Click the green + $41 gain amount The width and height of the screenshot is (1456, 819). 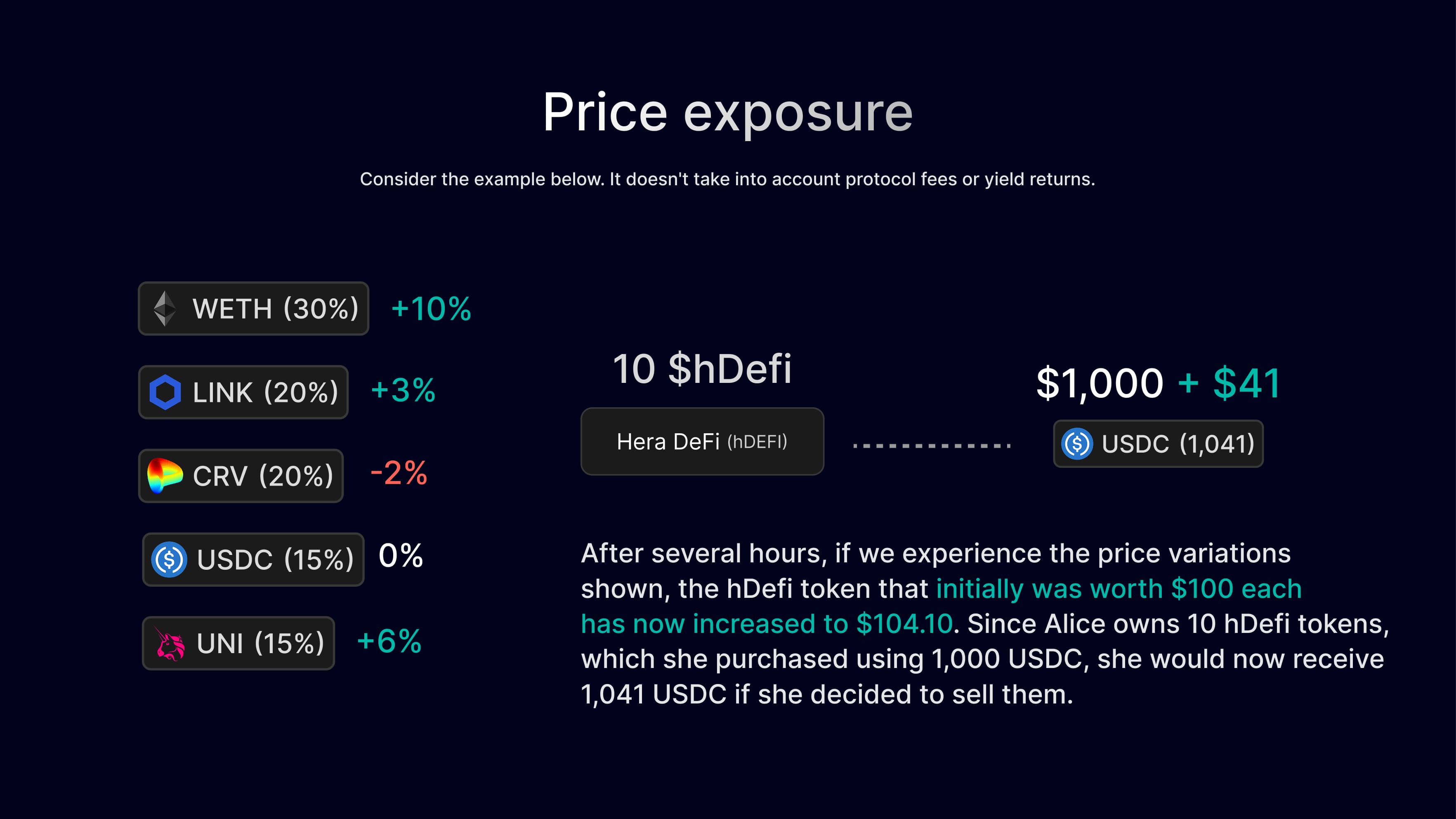1229,384
